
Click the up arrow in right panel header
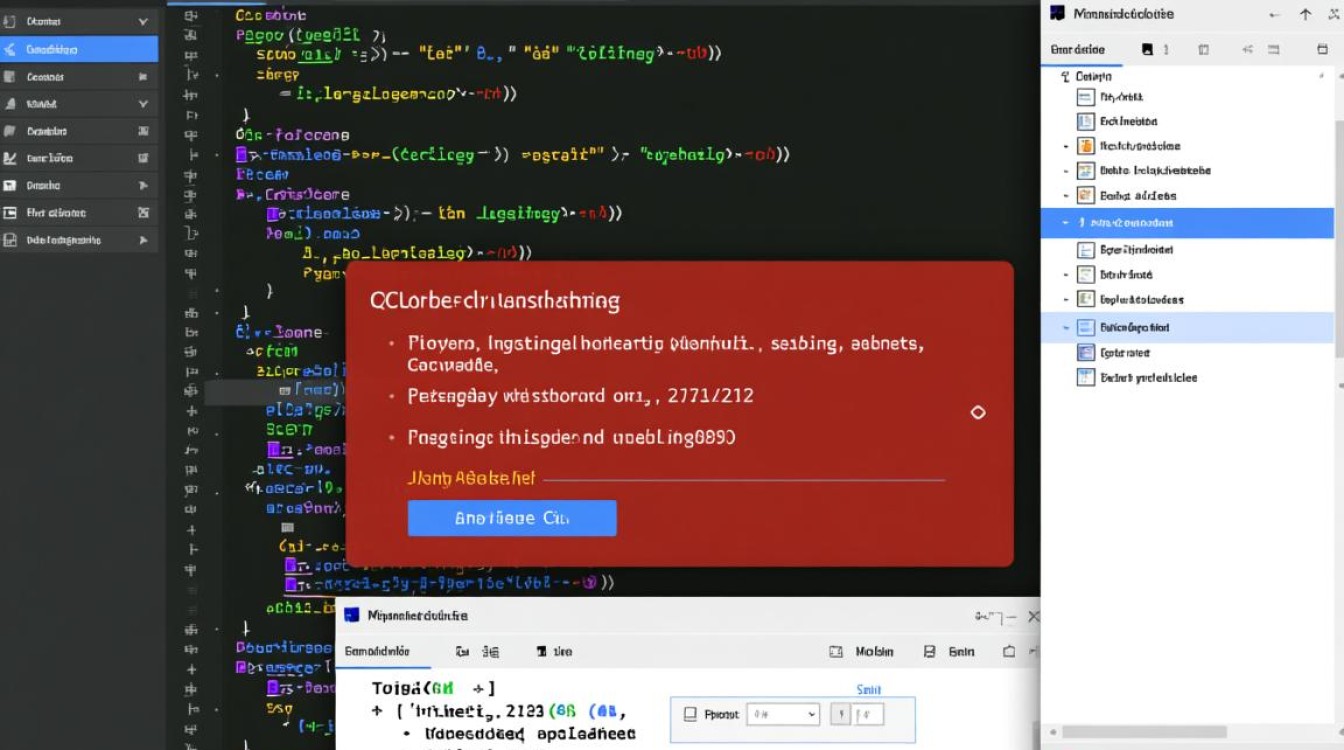click(1305, 14)
